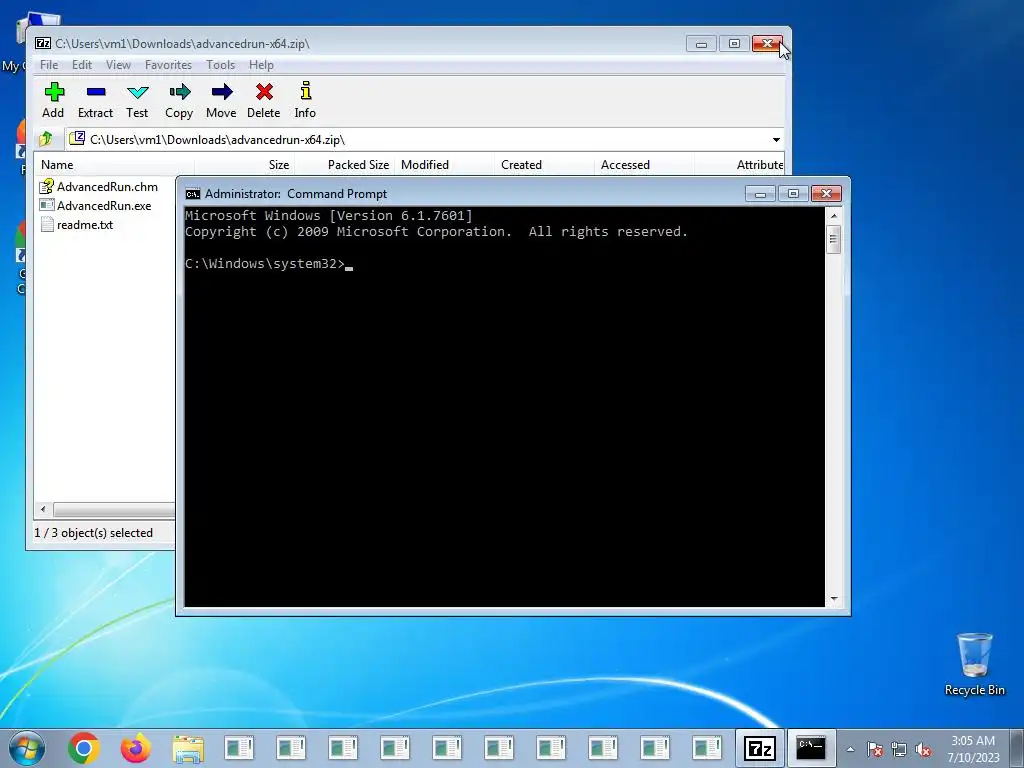1024x768 pixels.
Task: Close the Command Prompt window
Action: 826,194
